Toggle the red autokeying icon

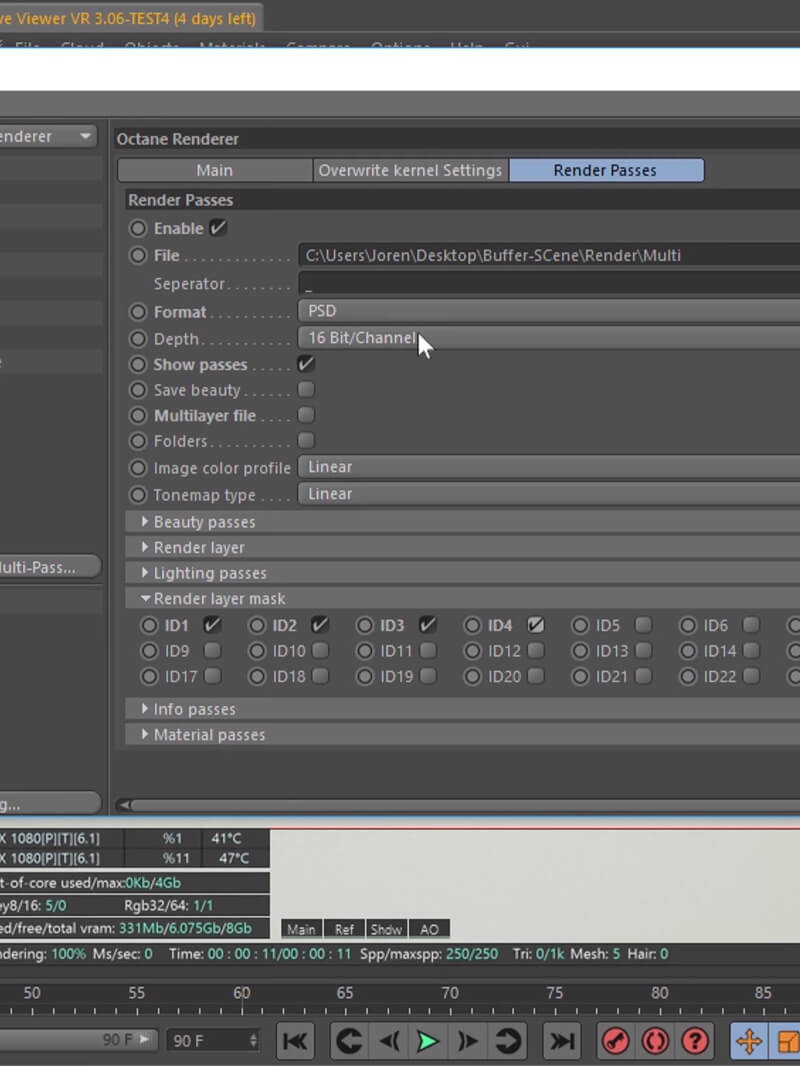coord(655,1041)
